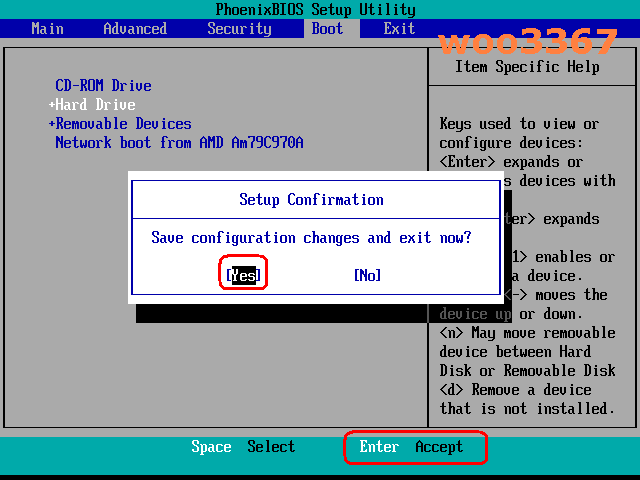
Task: Expand the +Hard Drive entry
Action: click(92, 105)
